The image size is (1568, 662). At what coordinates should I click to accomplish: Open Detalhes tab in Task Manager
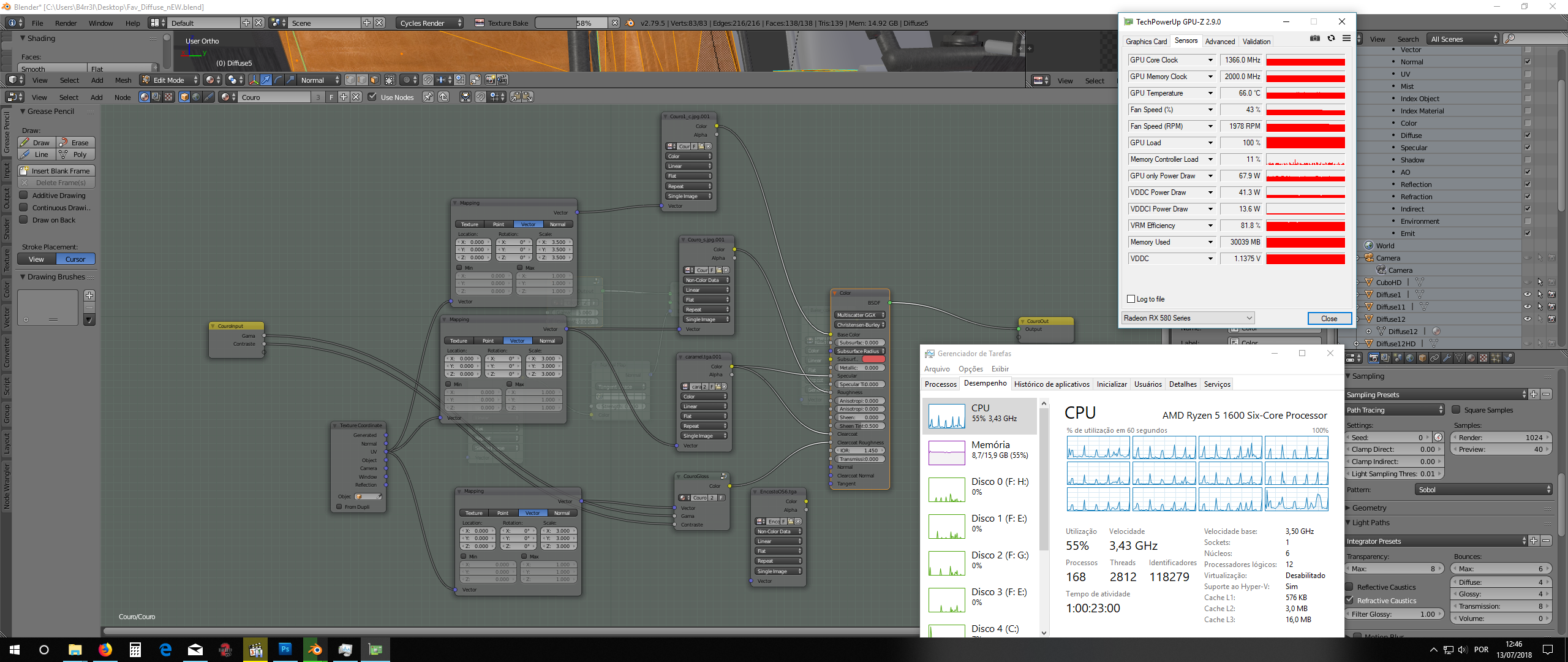tap(1183, 384)
